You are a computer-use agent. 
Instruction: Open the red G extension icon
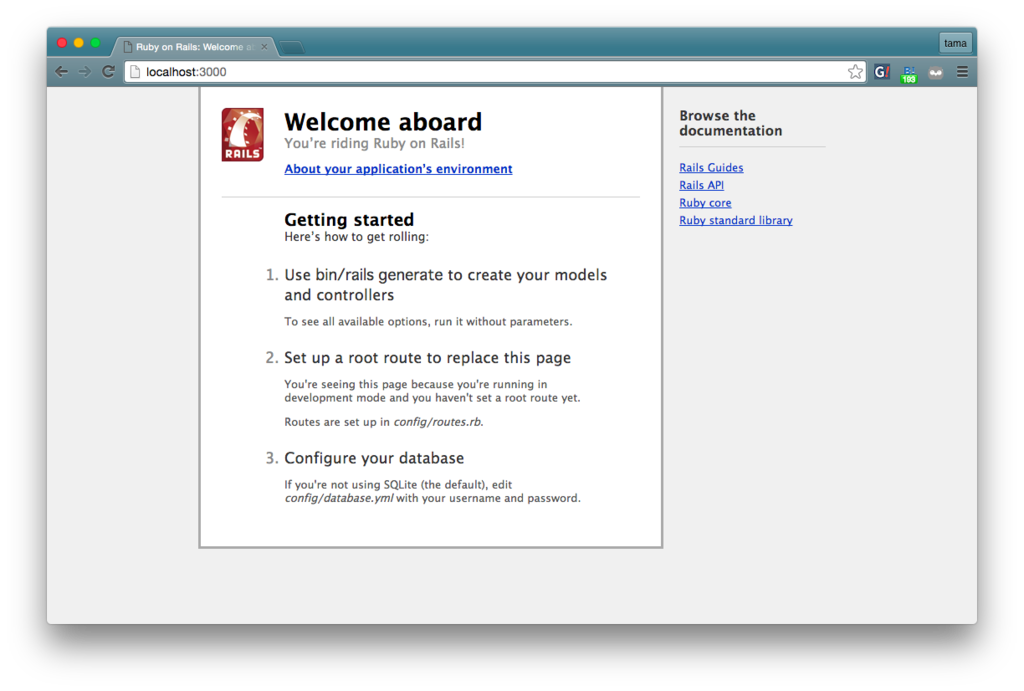(882, 72)
